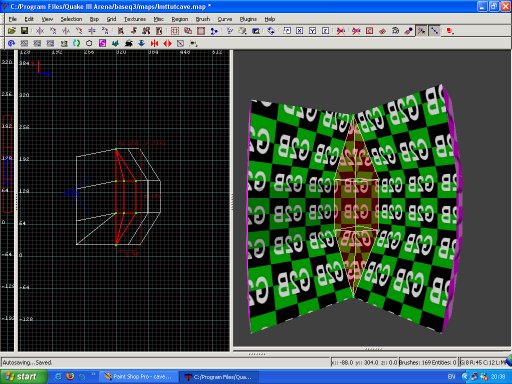Image resolution: width=512 pixels, height=384 pixels.
Task: Click the Select Partial Tall icon
Action: tap(146, 31)
